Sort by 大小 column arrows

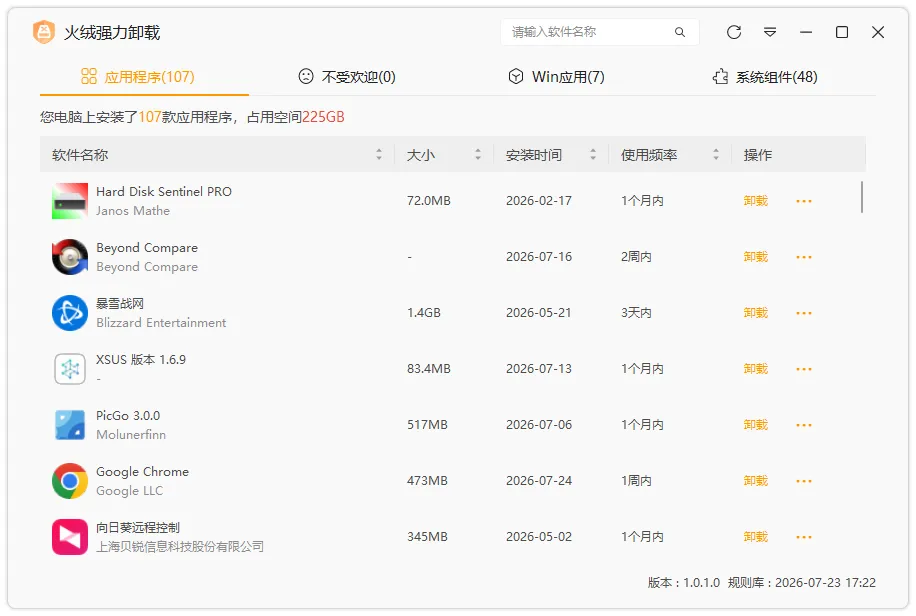[478, 154]
